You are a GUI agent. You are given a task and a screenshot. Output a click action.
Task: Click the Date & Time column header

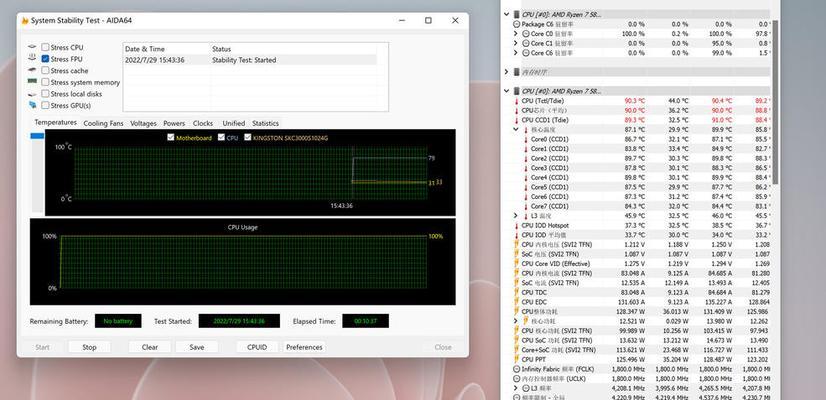pos(166,48)
